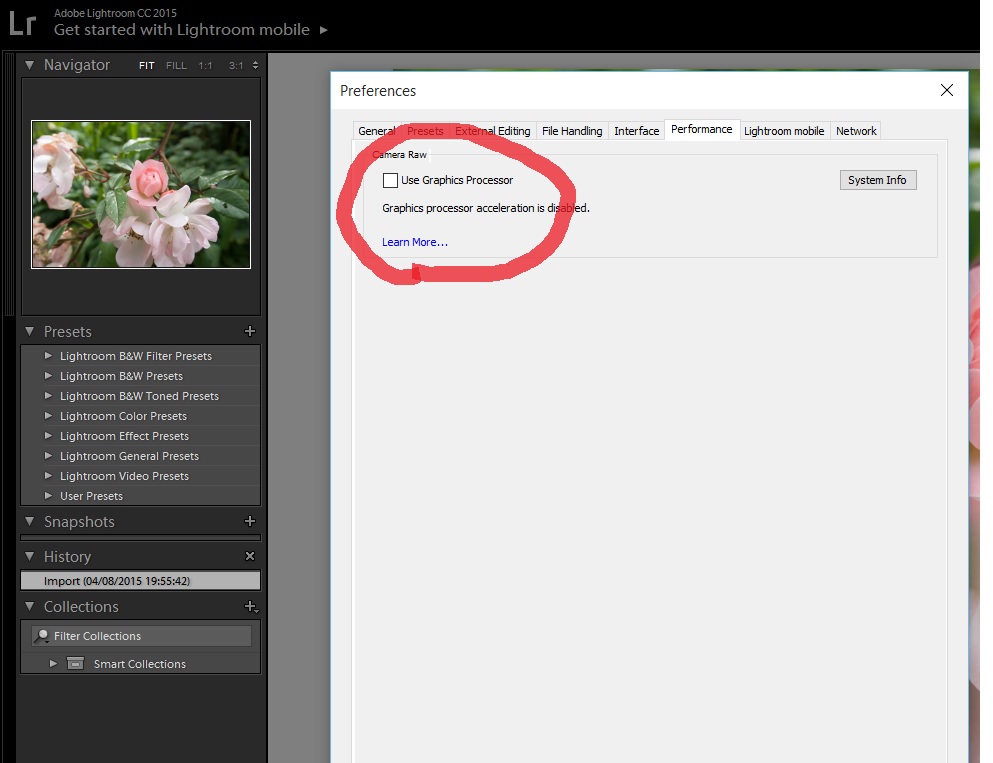
Task: Add new collection with plus icon
Action: point(250,606)
